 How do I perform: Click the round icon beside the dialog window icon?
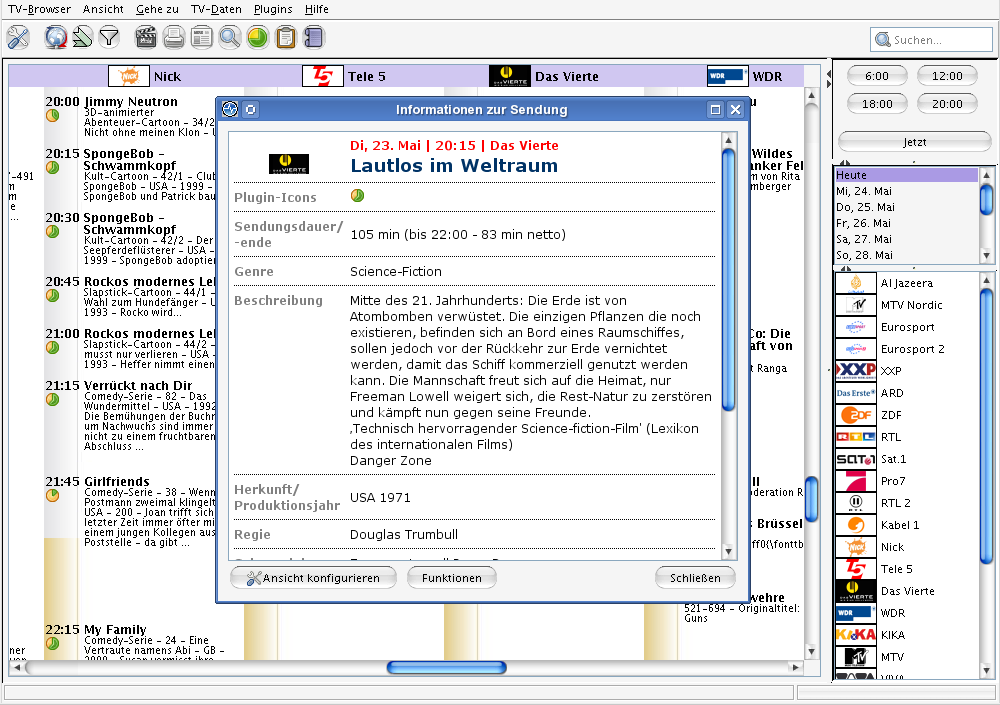[251, 110]
